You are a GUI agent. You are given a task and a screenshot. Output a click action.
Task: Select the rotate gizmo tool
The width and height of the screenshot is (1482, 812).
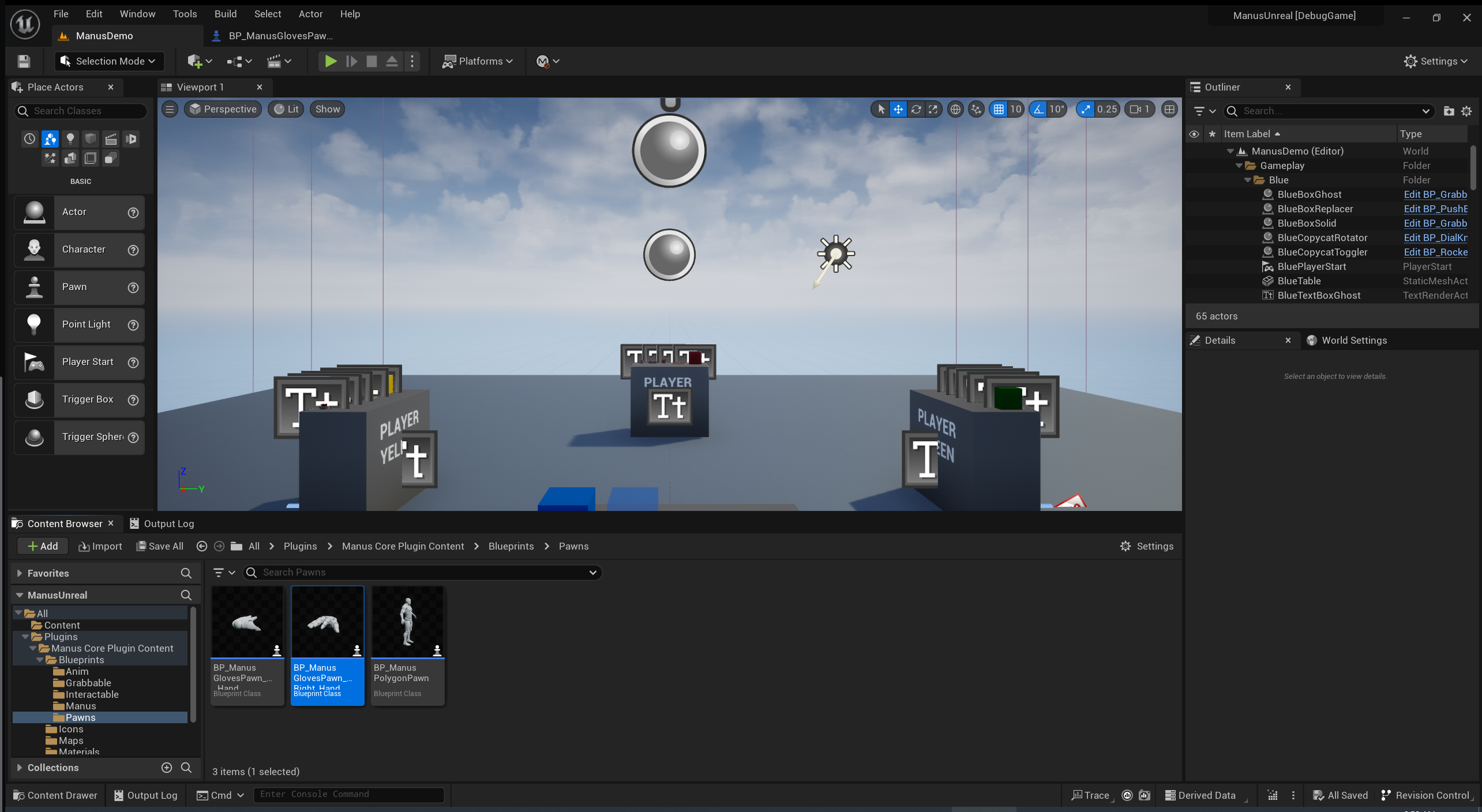(916, 109)
